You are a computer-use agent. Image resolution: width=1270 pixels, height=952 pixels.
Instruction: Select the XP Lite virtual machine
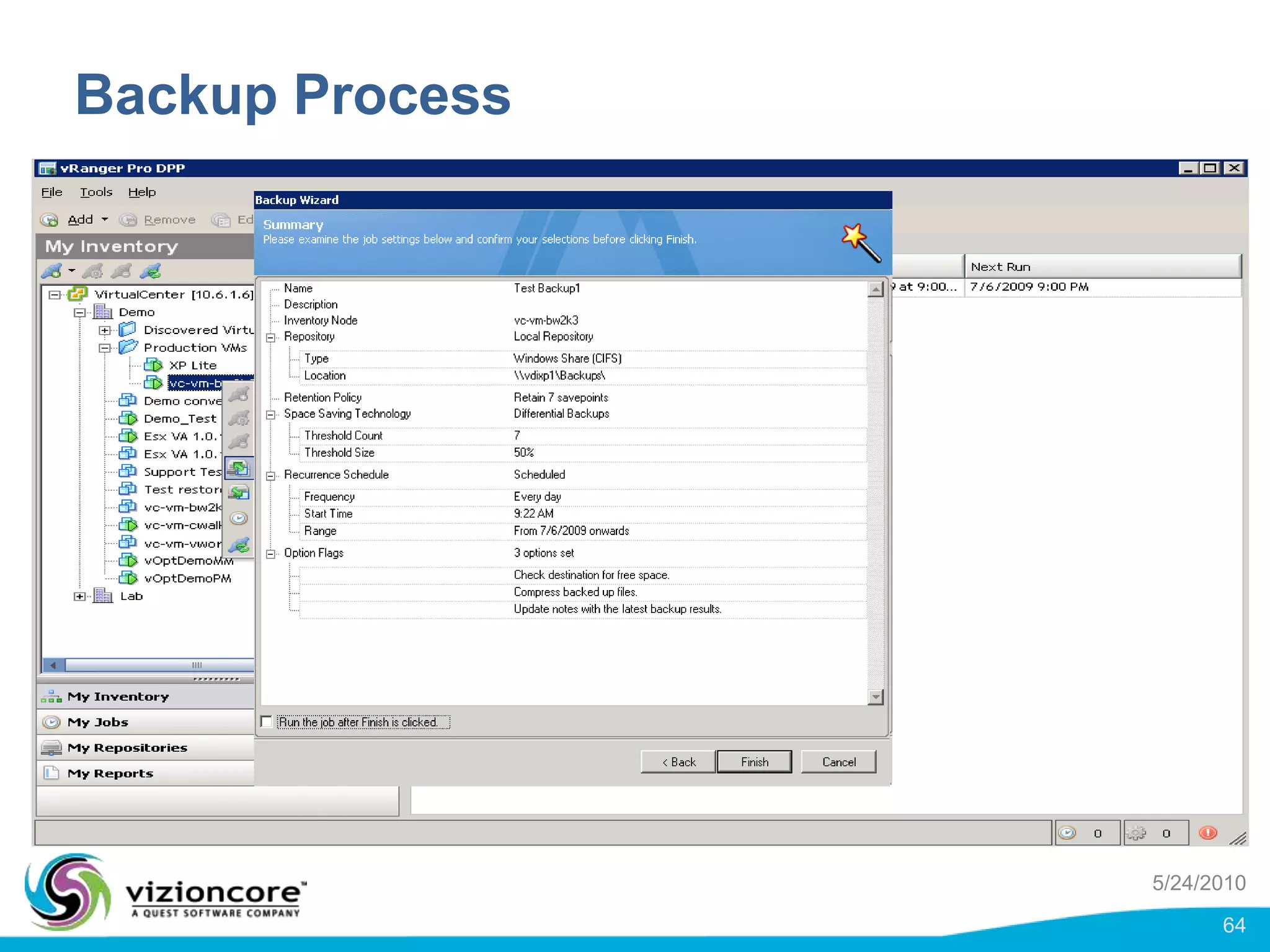tap(193, 366)
